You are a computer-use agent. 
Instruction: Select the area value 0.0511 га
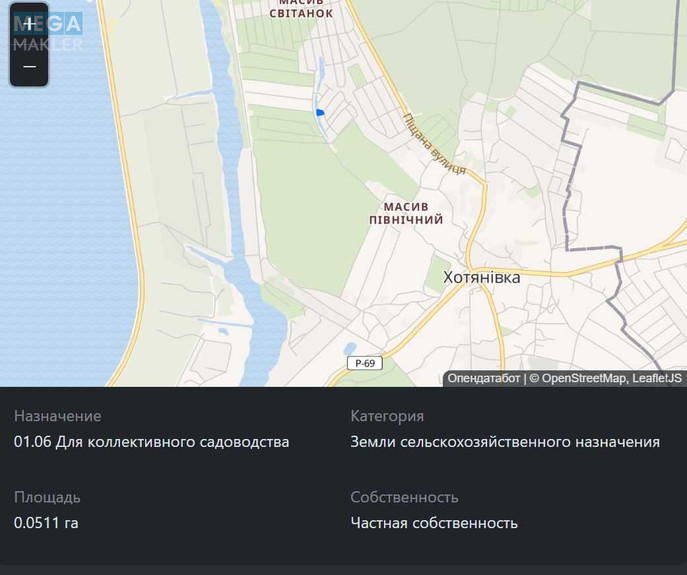[x=46, y=523]
